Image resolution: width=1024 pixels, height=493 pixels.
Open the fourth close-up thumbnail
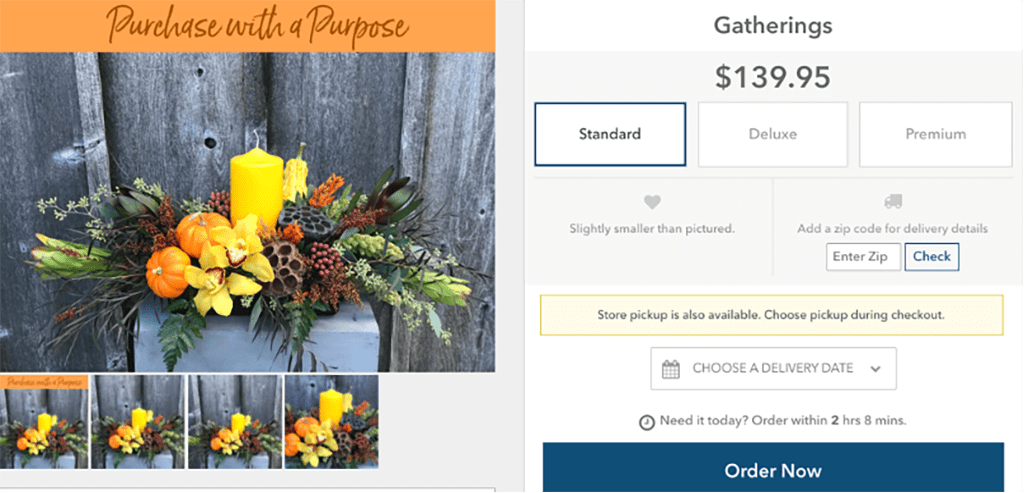pyautogui.click(x=331, y=421)
